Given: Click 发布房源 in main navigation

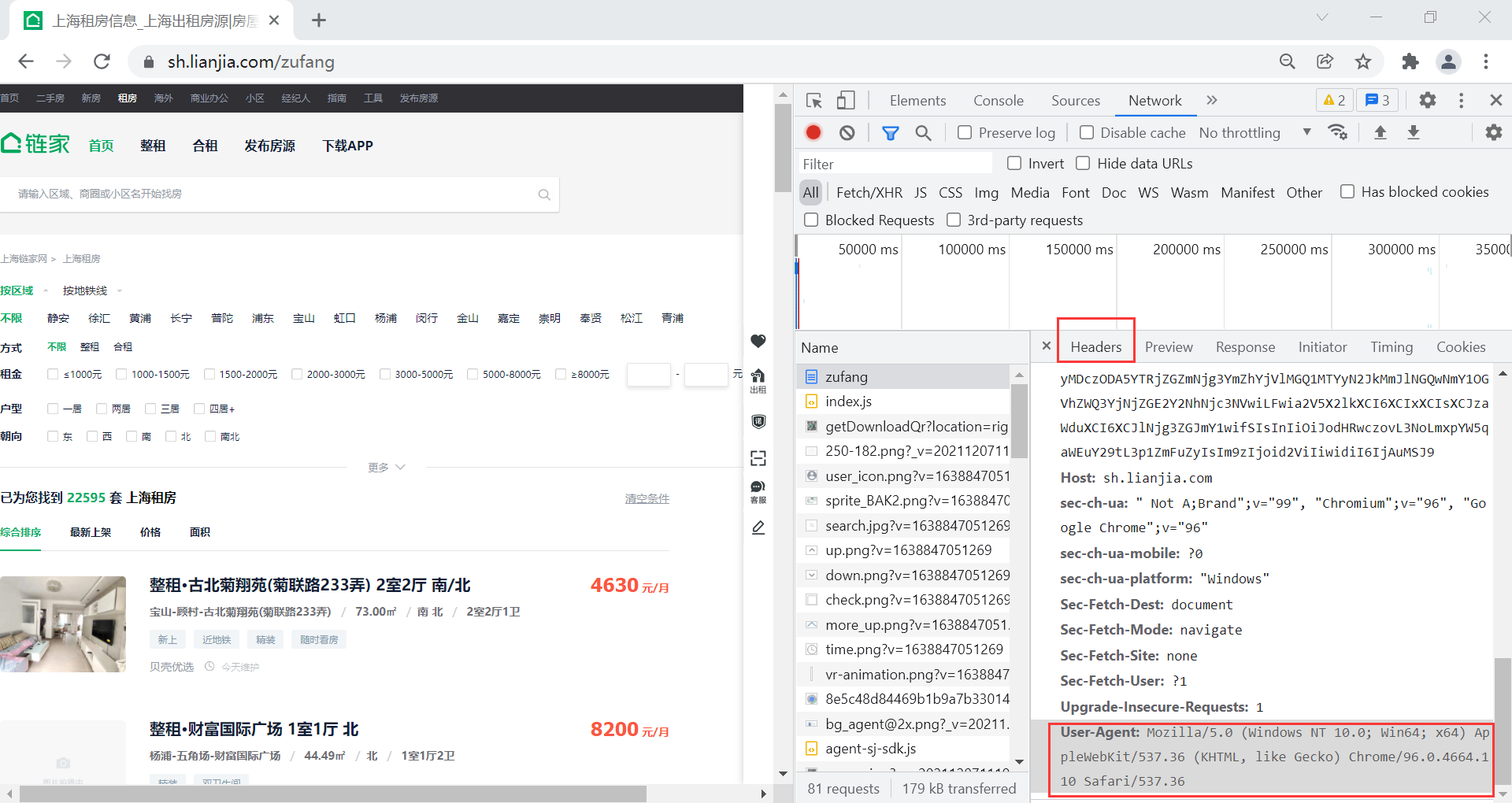Looking at the screenshot, I should (x=269, y=146).
